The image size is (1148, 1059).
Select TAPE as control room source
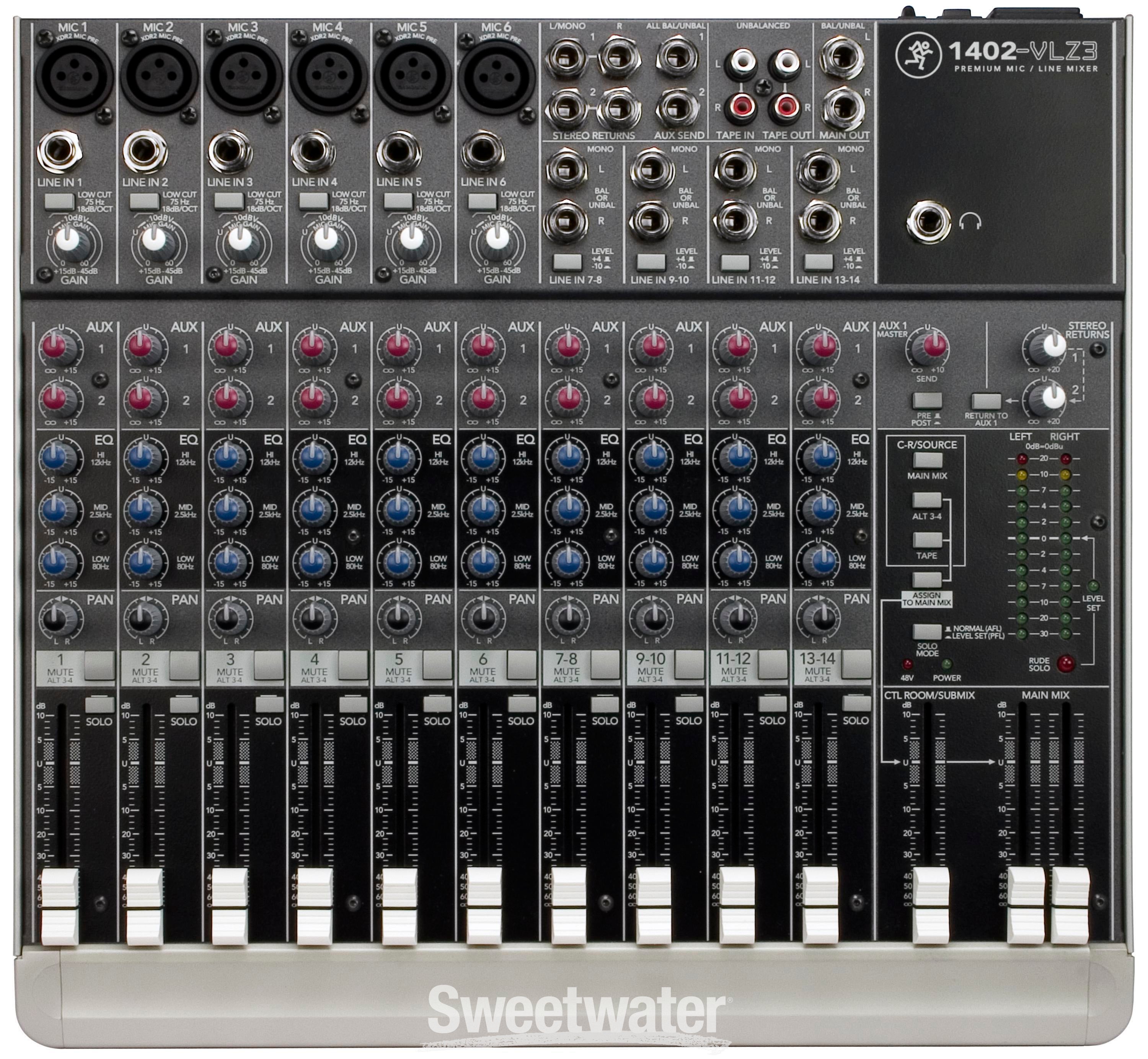pos(927,540)
